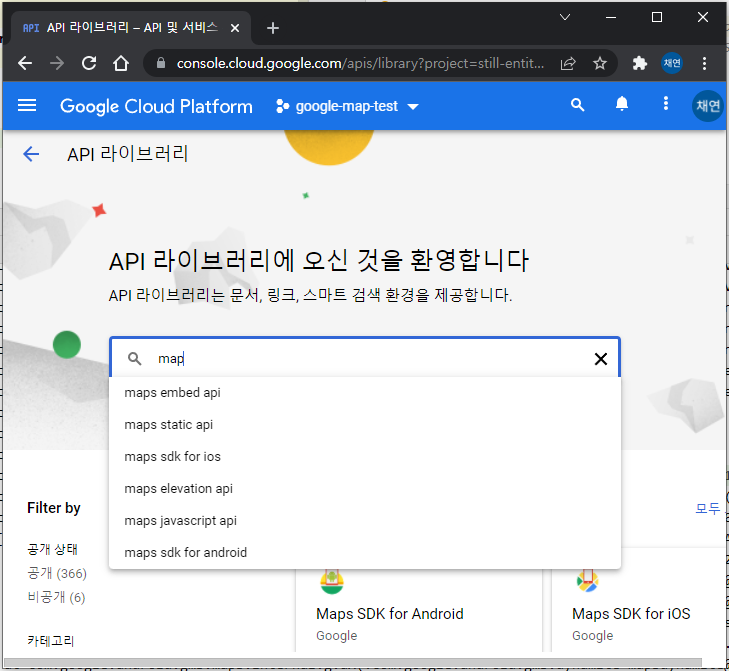Click the share page icon
Viewport: 729px width, 671px height.
[x=568, y=63]
